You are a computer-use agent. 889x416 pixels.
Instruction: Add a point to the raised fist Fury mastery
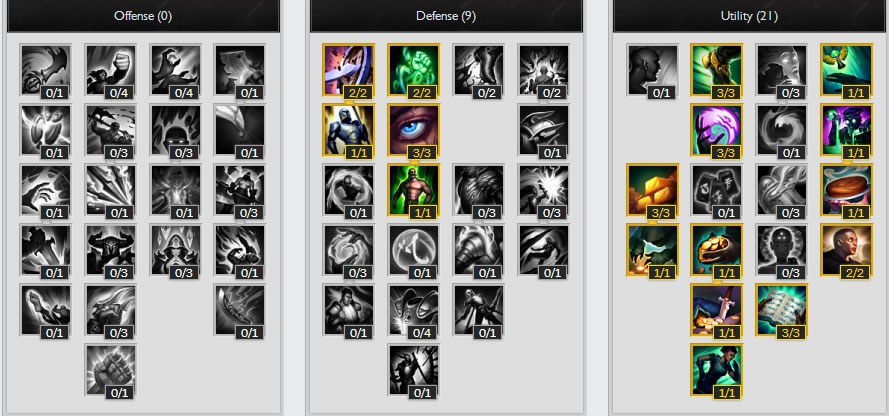tap(111, 70)
